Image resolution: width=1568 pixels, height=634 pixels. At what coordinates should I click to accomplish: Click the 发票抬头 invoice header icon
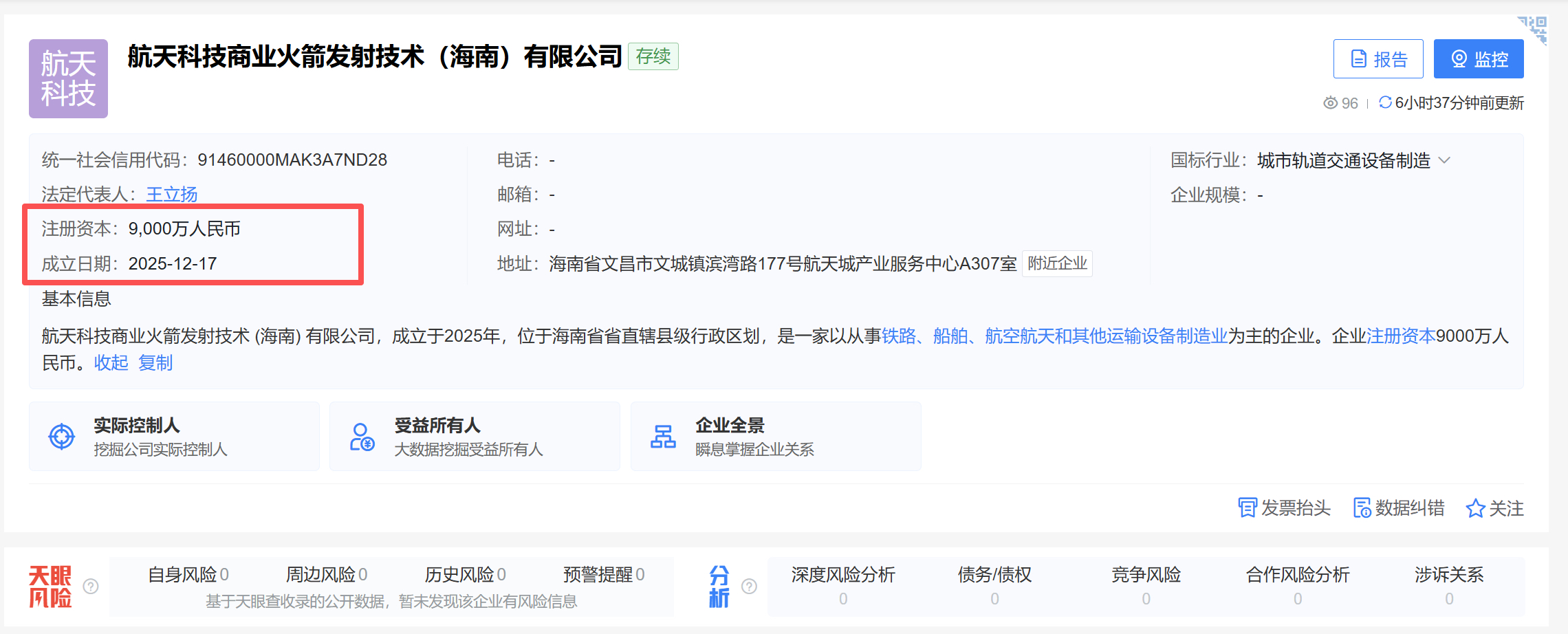coord(1248,508)
